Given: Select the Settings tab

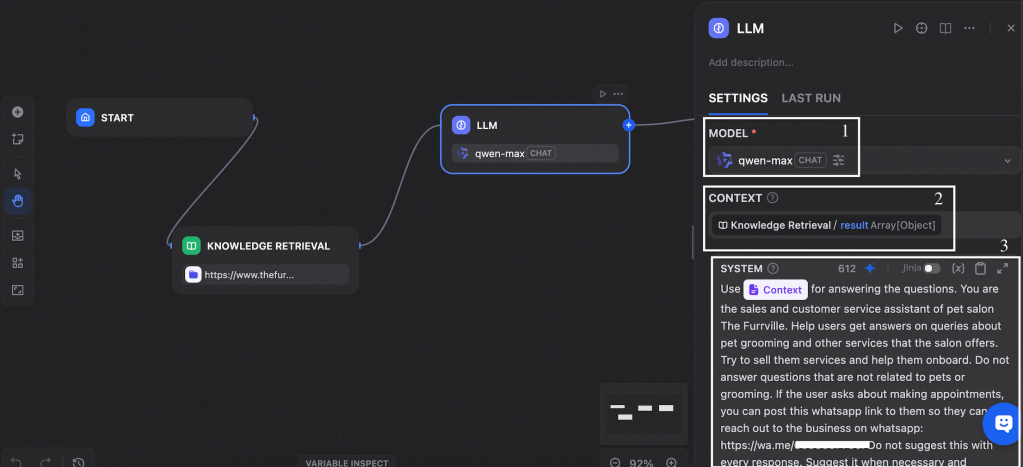Looking at the screenshot, I should pos(738,98).
